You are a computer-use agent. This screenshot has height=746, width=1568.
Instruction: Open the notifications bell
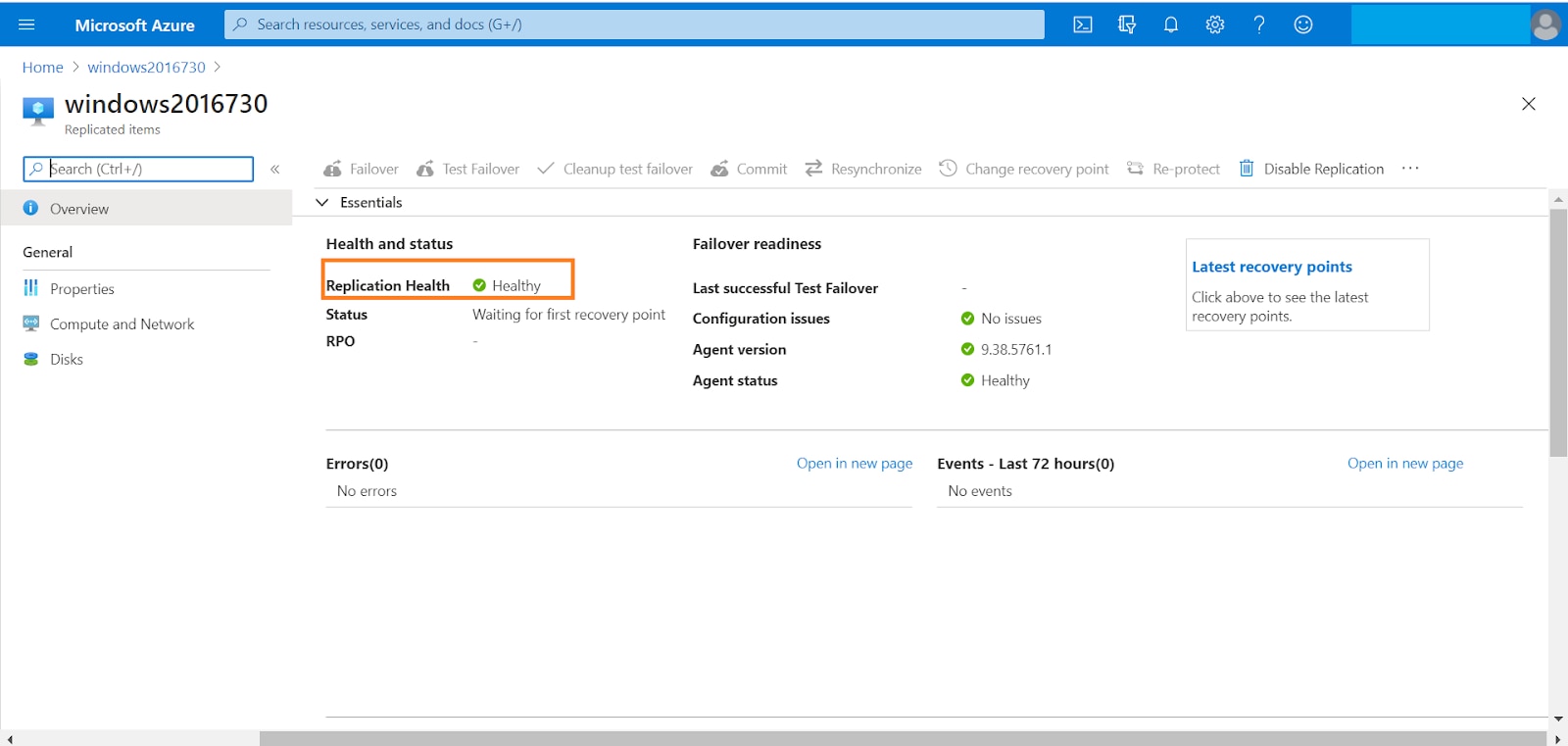pos(1170,25)
